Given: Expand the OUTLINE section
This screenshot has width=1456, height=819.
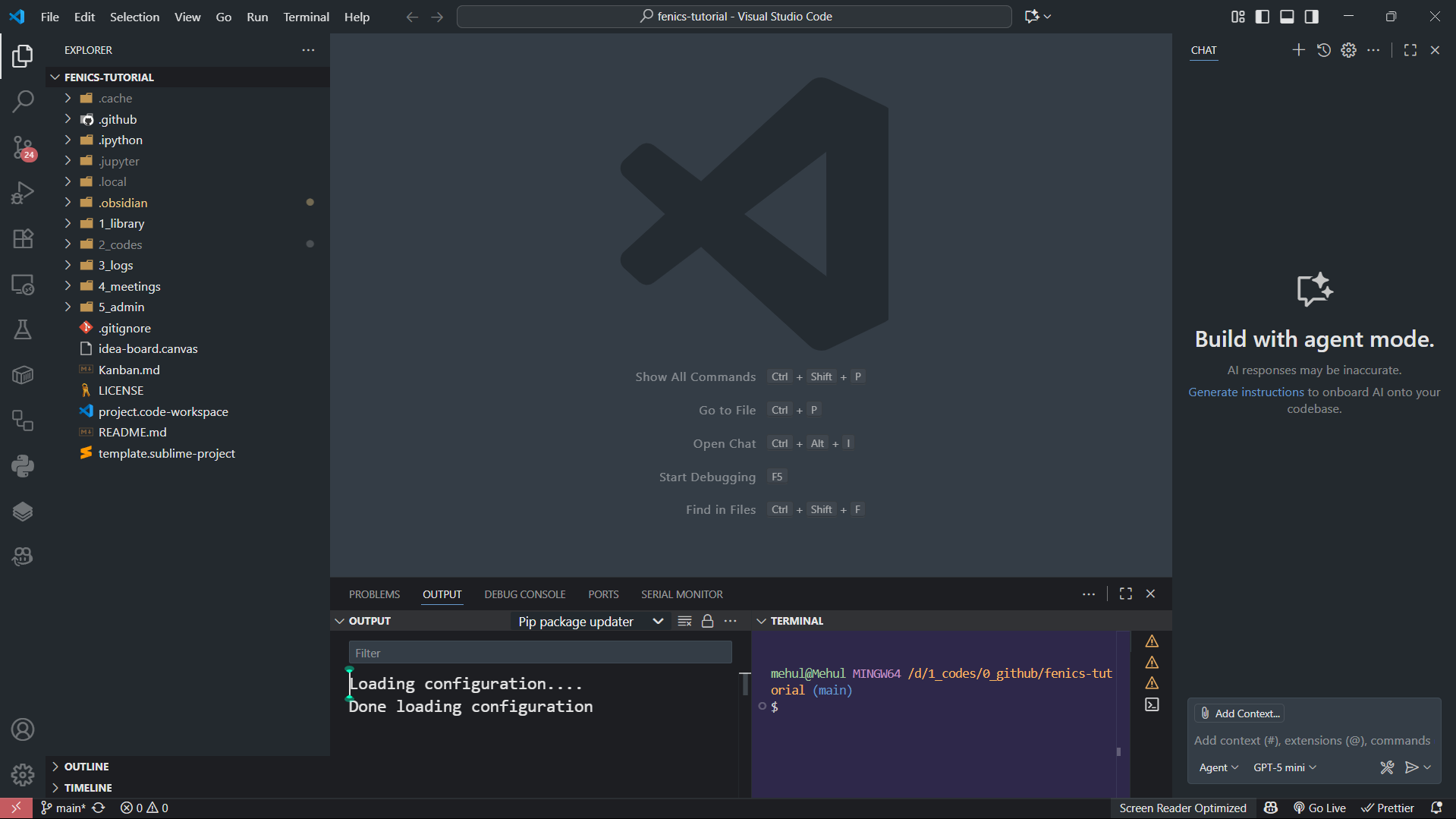Looking at the screenshot, I should click(187, 767).
